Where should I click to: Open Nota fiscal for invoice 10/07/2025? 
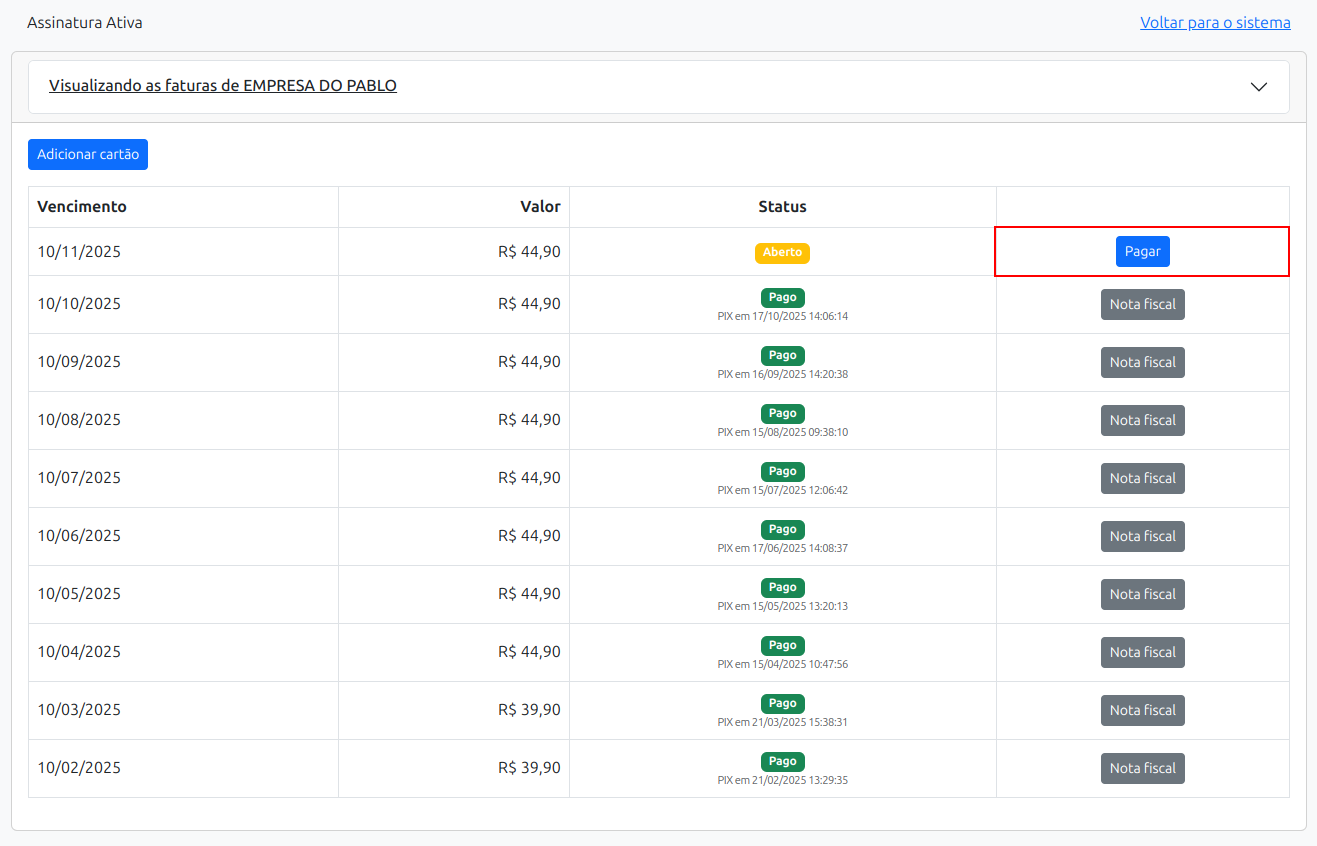click(1142, 478)
